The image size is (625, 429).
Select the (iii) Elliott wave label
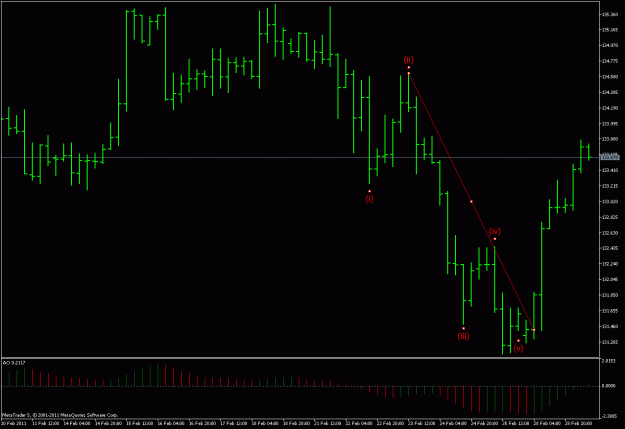(464, 336)
